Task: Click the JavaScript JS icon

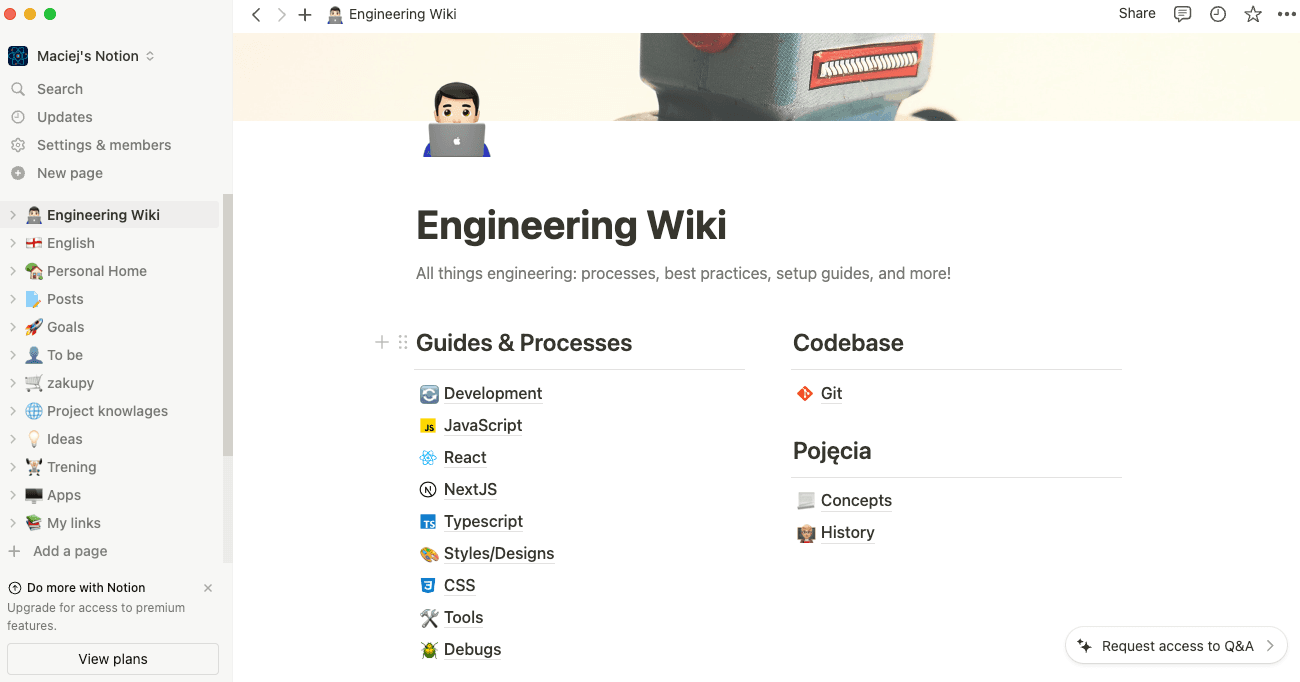Action: point(428,426)
